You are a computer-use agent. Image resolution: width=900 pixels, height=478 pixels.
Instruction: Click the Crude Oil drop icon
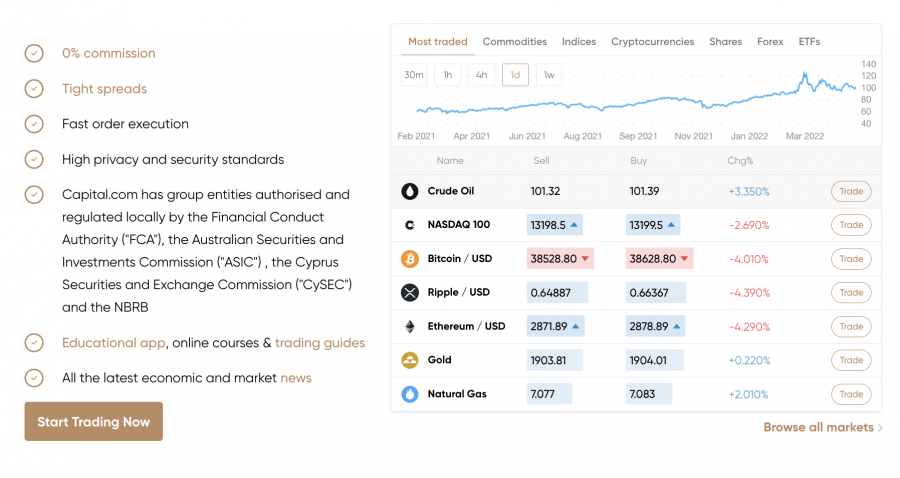pyautogui.click(x=409, y=191)
